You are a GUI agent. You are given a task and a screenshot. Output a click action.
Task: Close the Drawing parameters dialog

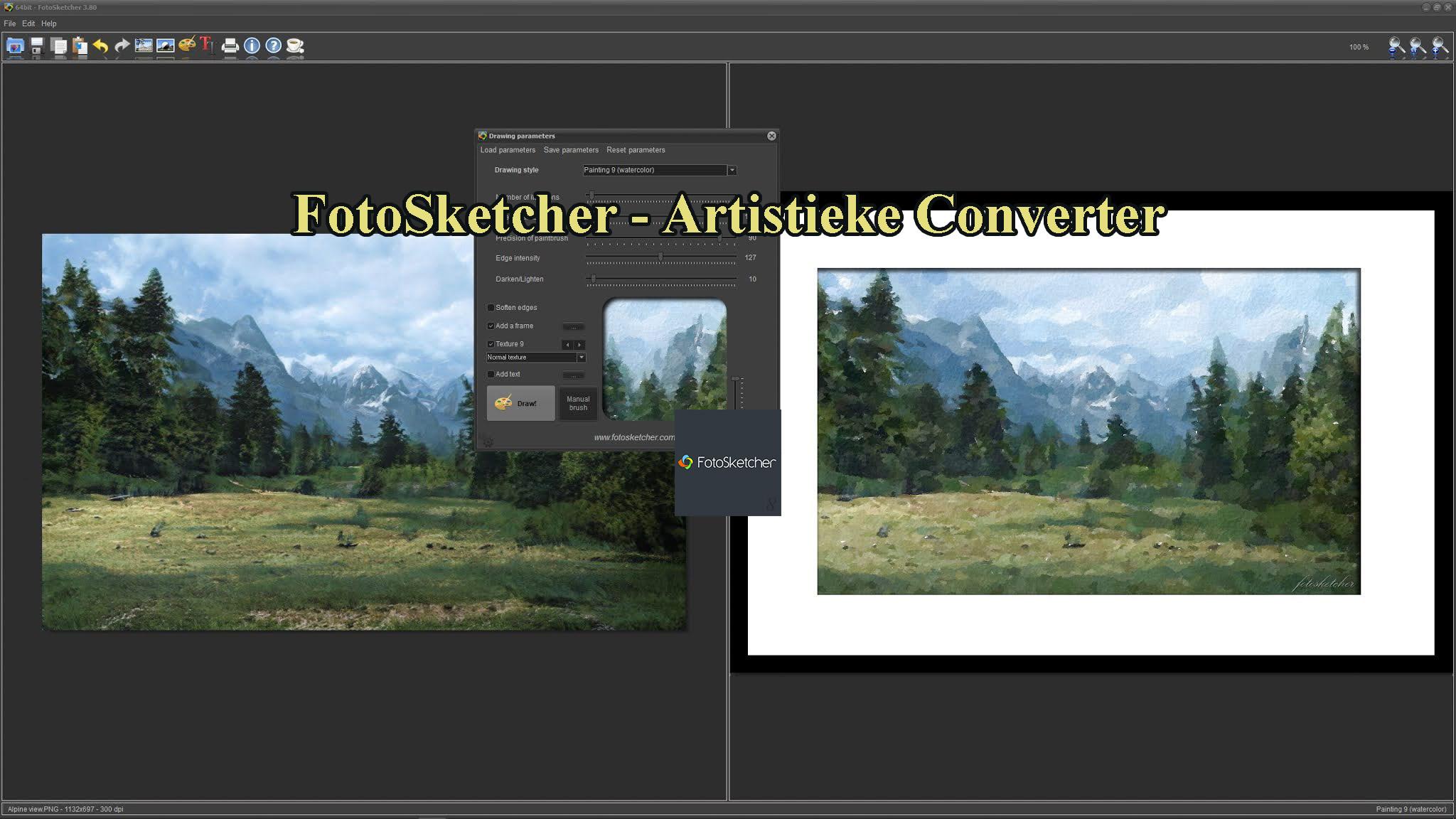771,136
